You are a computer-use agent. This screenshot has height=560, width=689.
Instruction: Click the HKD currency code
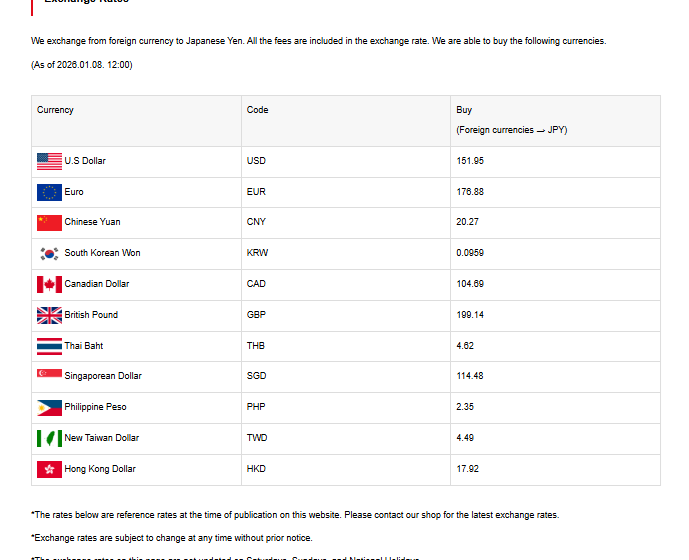tap(256, 469)
